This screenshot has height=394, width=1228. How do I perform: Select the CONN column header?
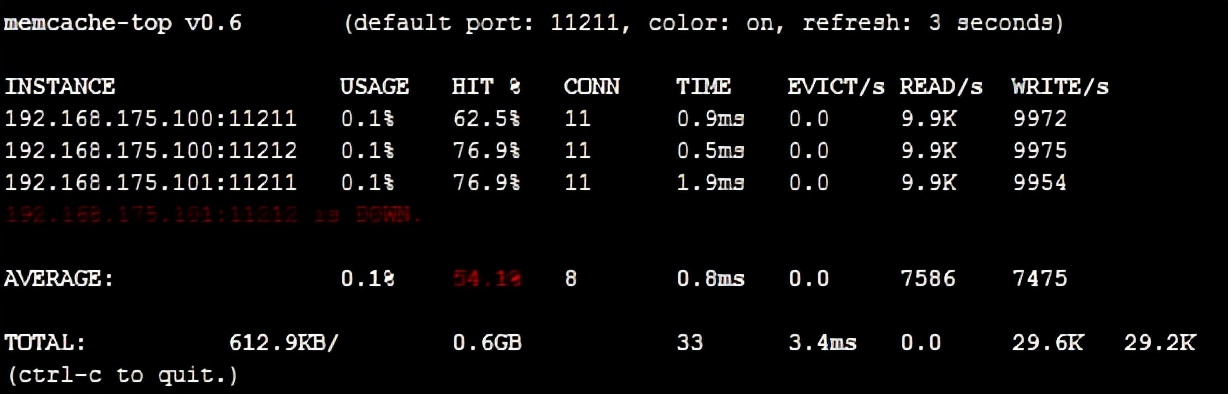(592, 87)
